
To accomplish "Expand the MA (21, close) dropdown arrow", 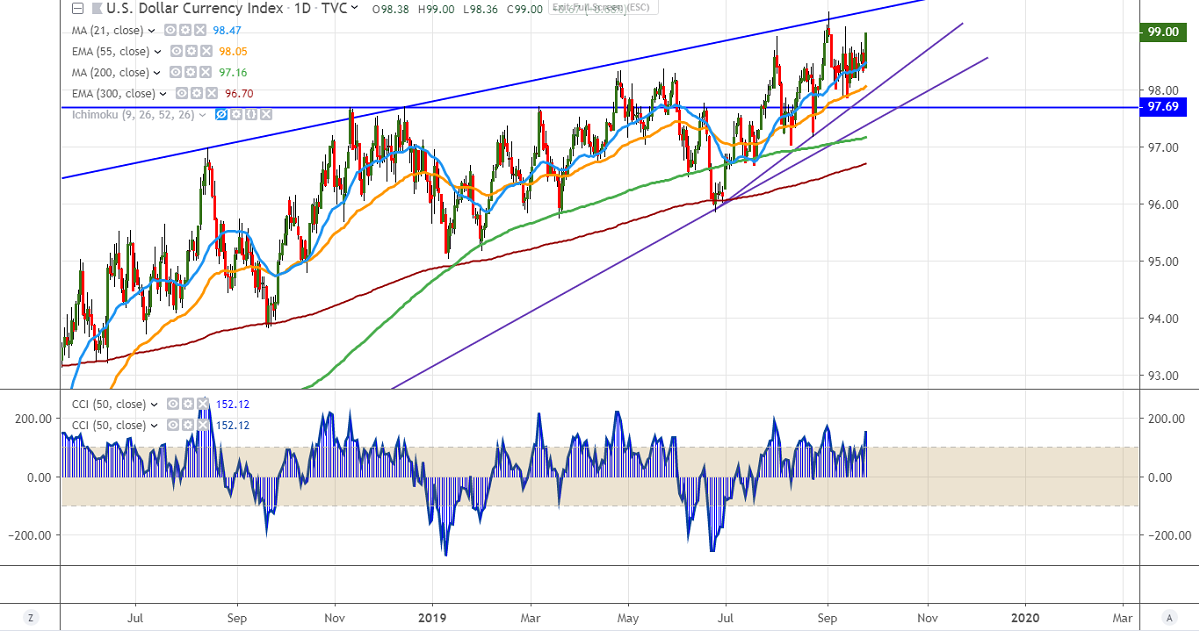I will [x=151, y=31].
